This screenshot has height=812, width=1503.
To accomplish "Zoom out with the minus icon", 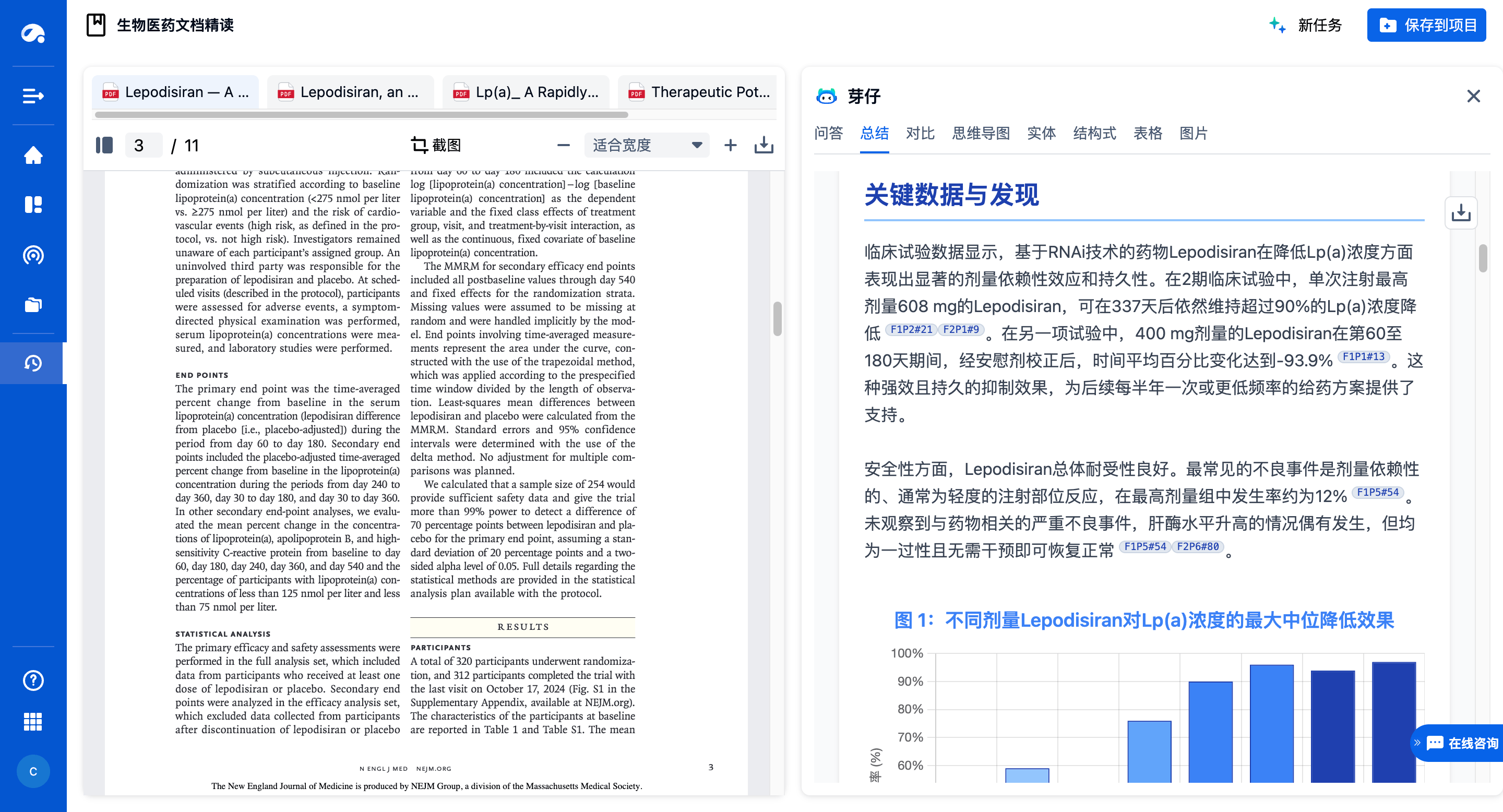I will (563, 145).
